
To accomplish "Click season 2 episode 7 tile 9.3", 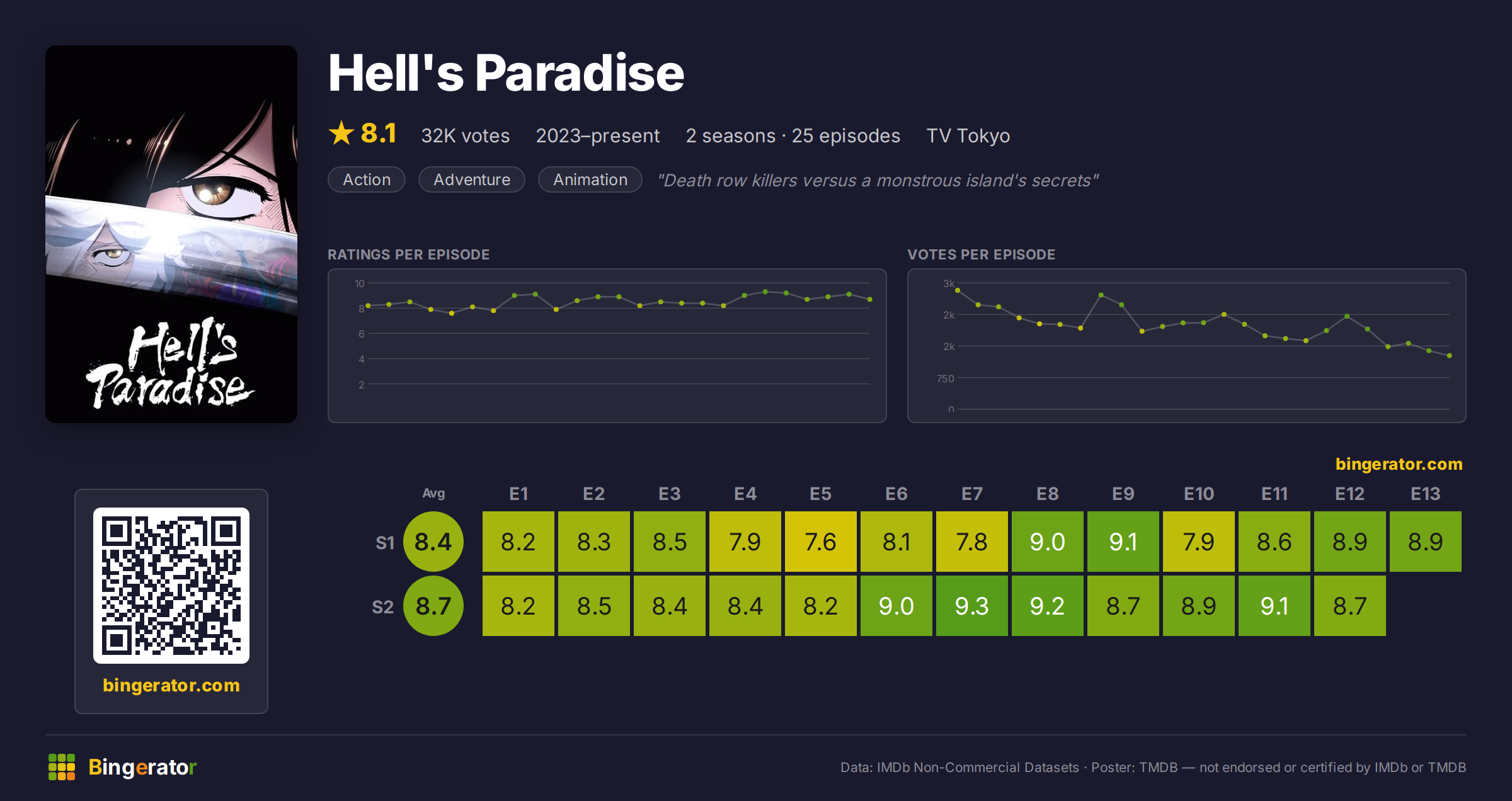I will click(x=972, y=606).
